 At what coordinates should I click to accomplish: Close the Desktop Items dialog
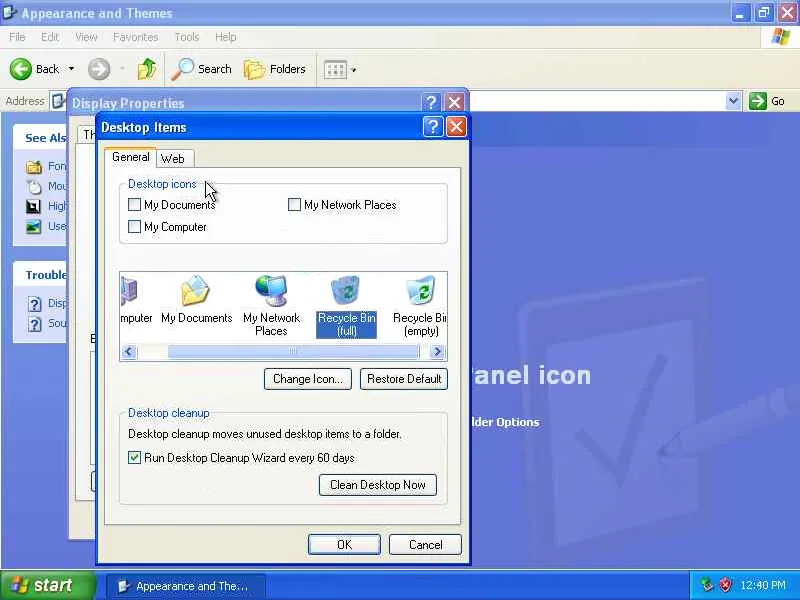(456, 127)
